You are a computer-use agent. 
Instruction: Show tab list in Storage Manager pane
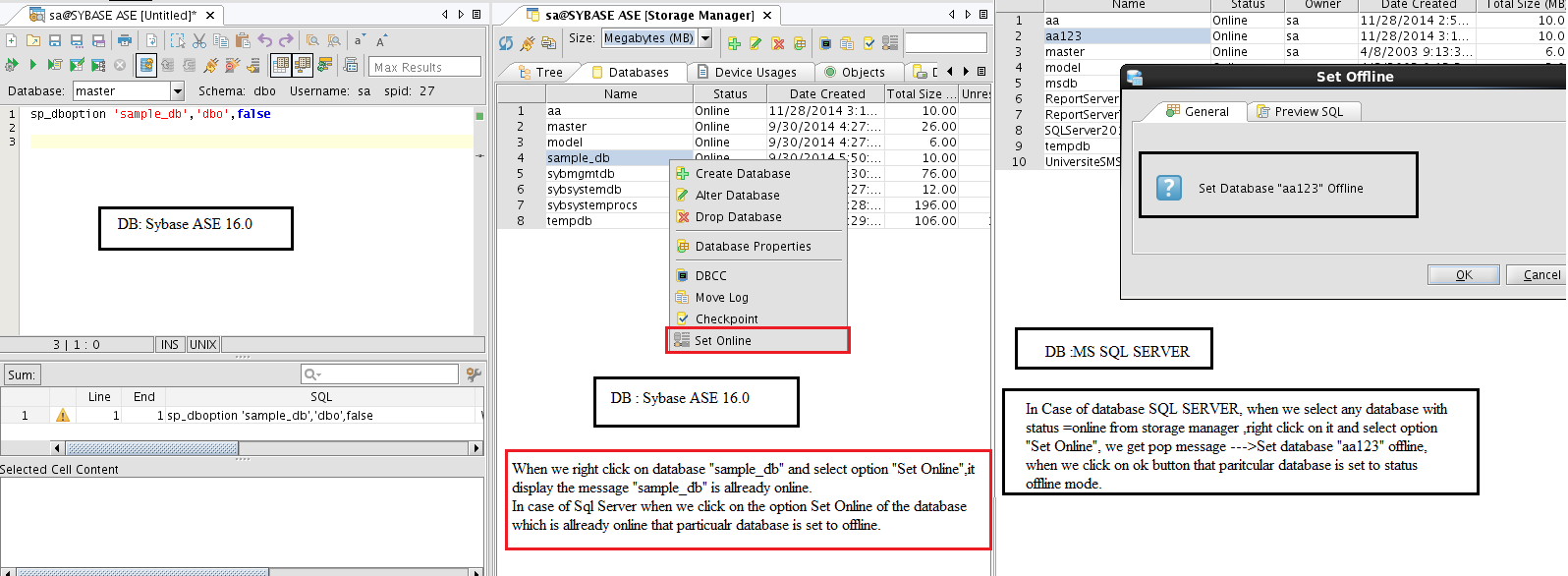[x=983, y=15]
